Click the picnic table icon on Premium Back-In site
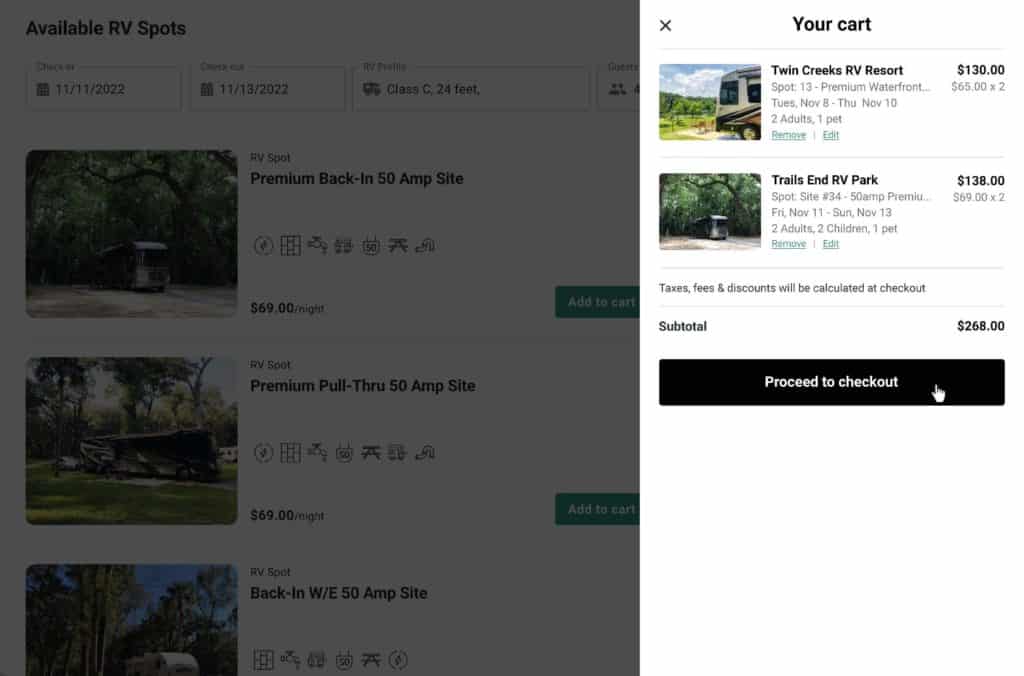Image resolution: width=1024 pixels, height=676 pixels. tap(398, 245)
